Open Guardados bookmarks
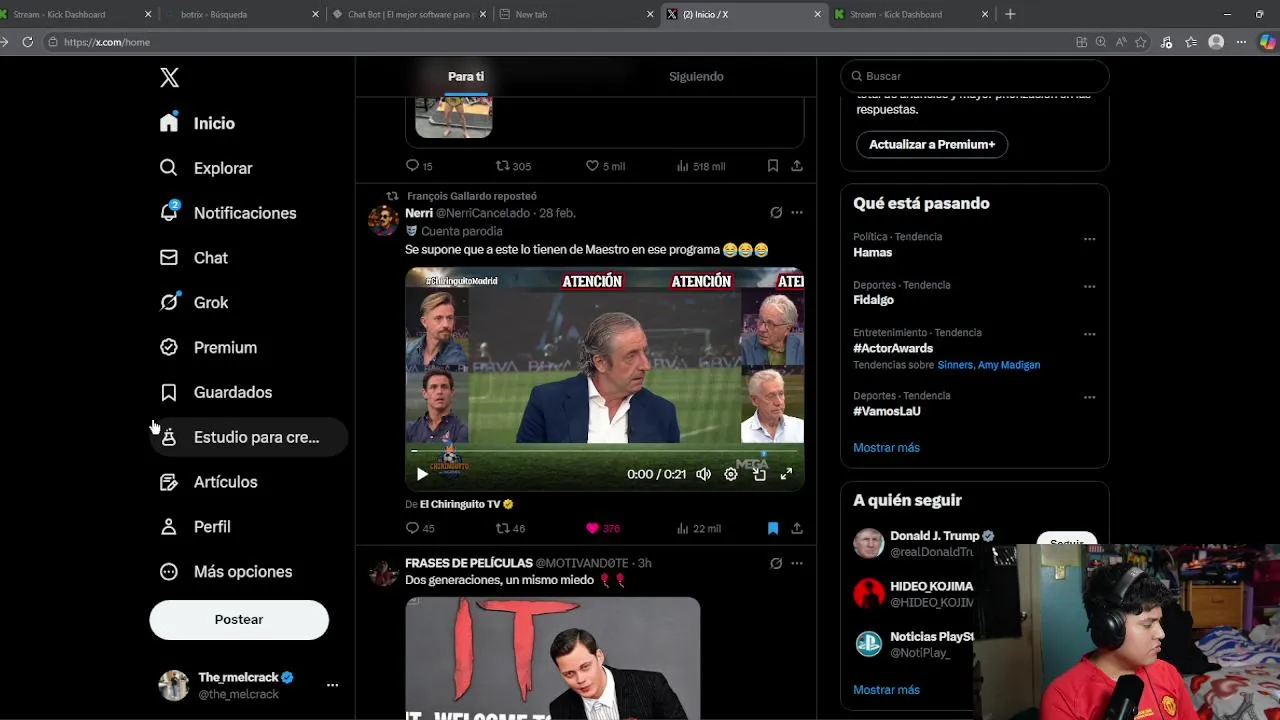1280x720 pixels. coord(216,392)
